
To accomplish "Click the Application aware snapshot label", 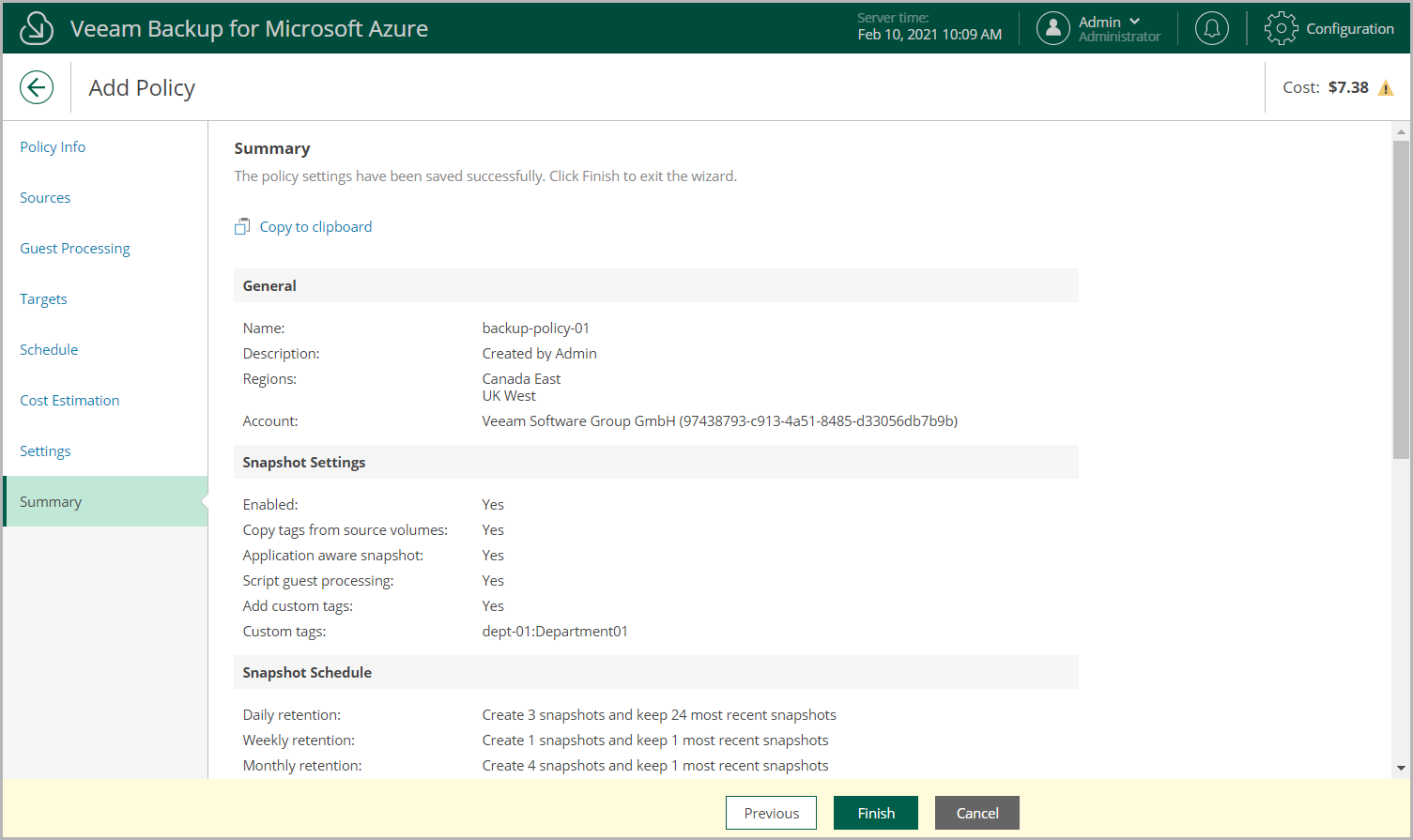I will pos(333,556).
